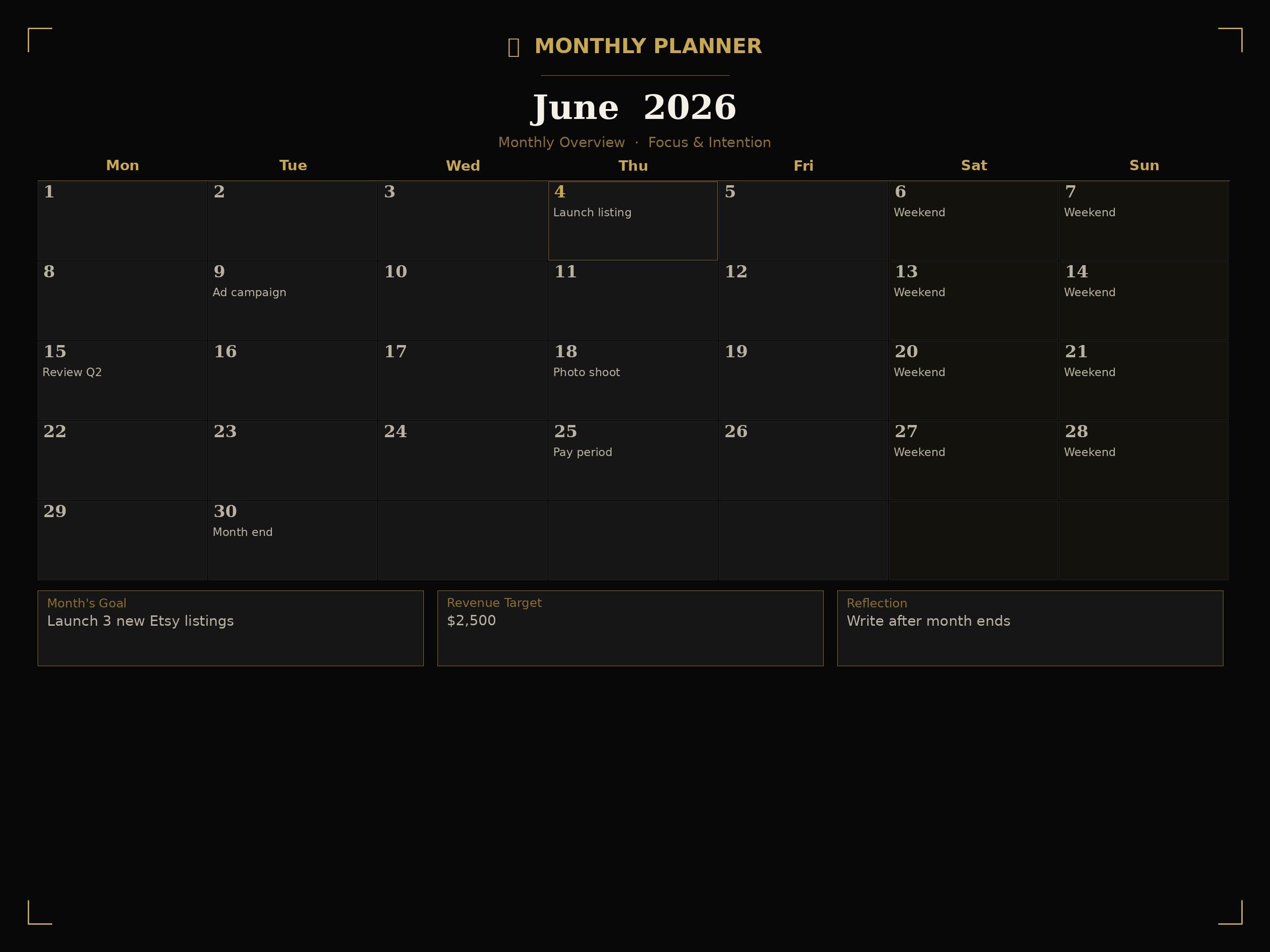This screenshot has width=1270, height=952.
Task: Click the date number 30
Action: (225, 511)
